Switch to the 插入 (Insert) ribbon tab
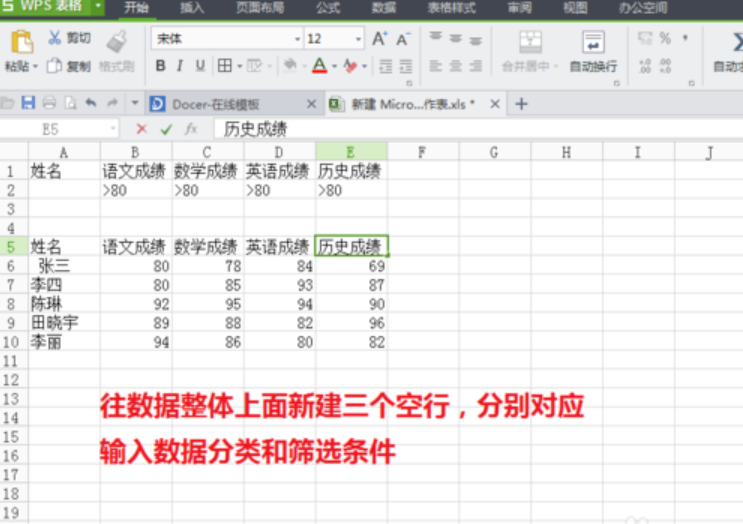 point(193,8)
